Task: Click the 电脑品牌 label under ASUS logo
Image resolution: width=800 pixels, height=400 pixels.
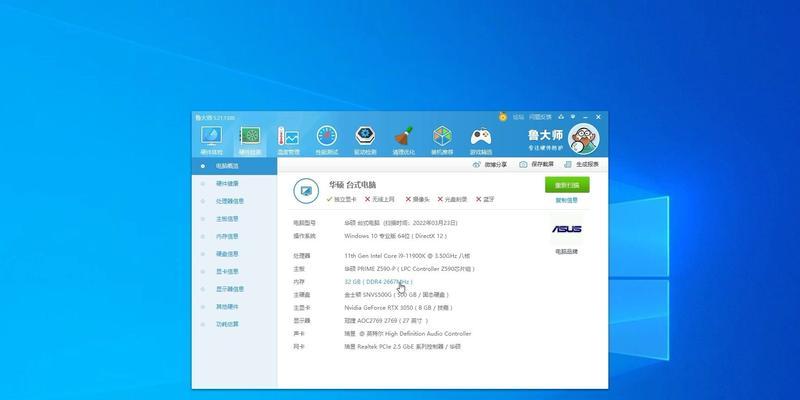Action: click(x=567, y=252)
